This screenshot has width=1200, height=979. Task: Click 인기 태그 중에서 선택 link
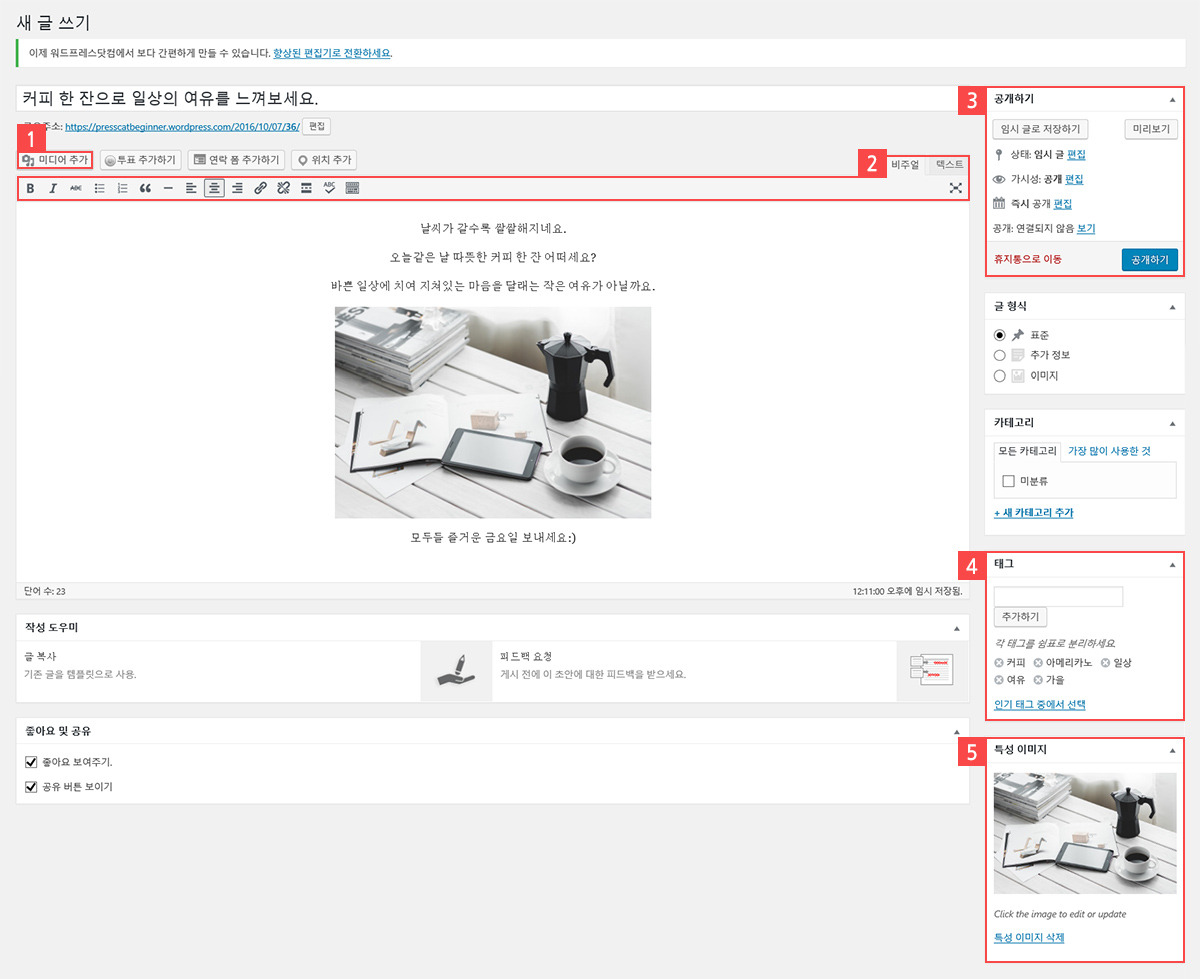tap(1040, 705)
